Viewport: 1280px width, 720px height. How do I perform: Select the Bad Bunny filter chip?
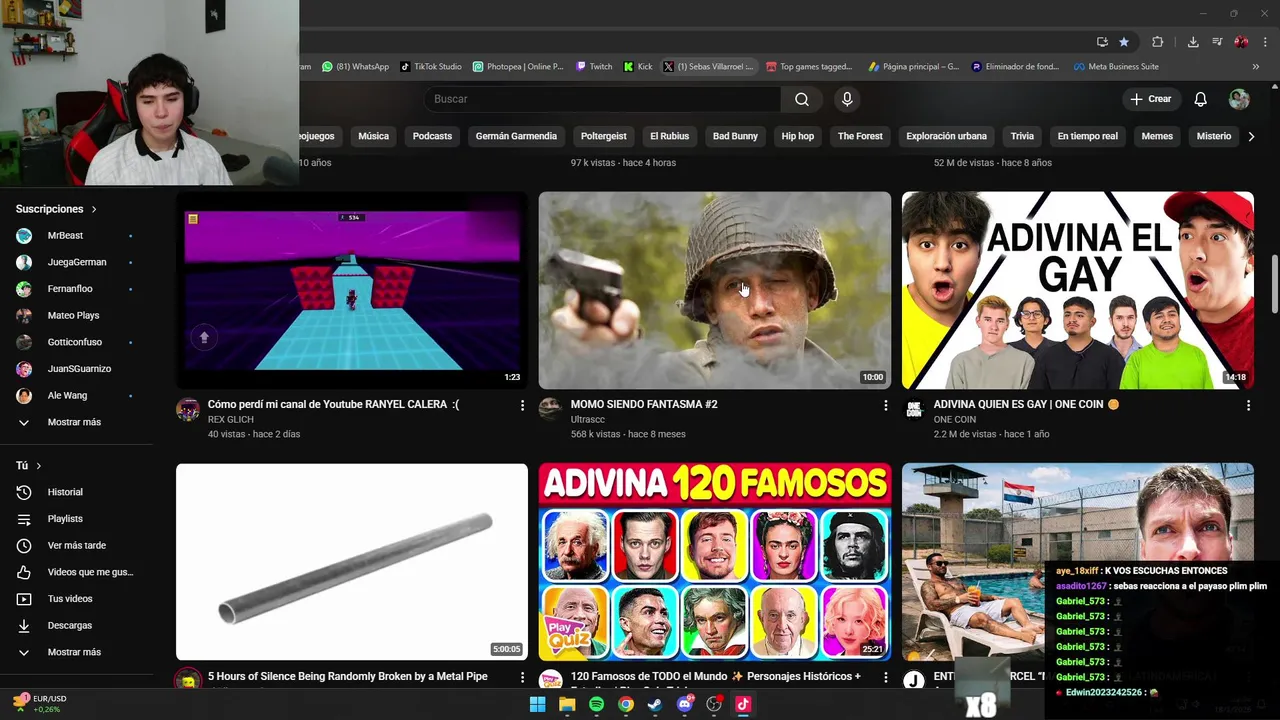pyautogui.click(x=735, y=136)
